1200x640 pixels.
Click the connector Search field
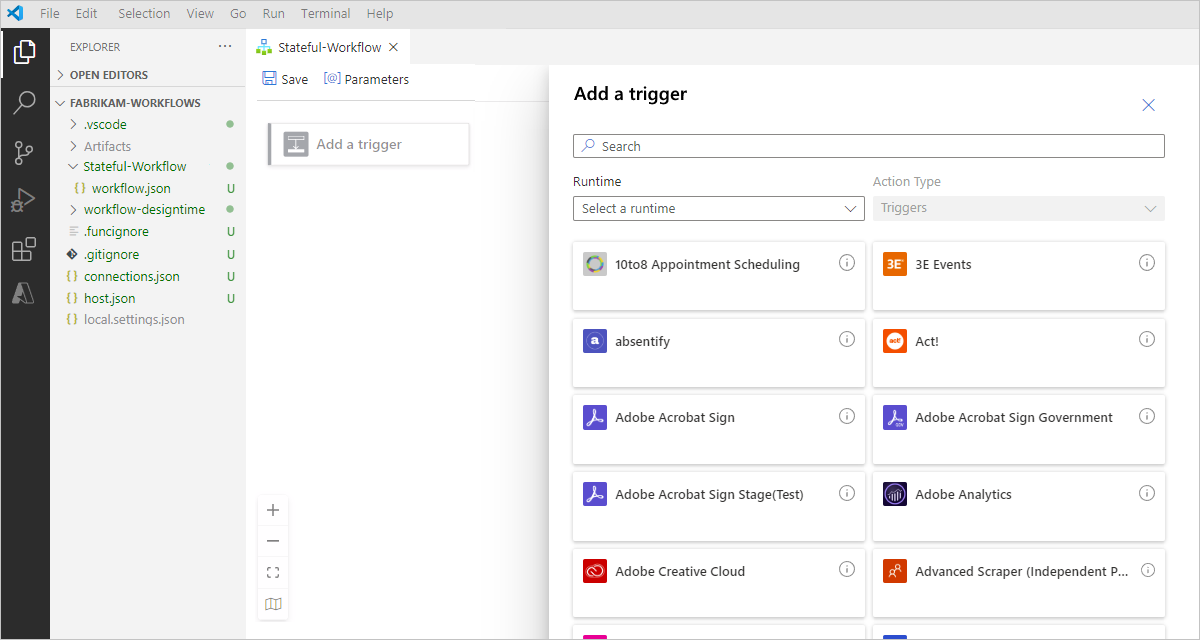869,146
